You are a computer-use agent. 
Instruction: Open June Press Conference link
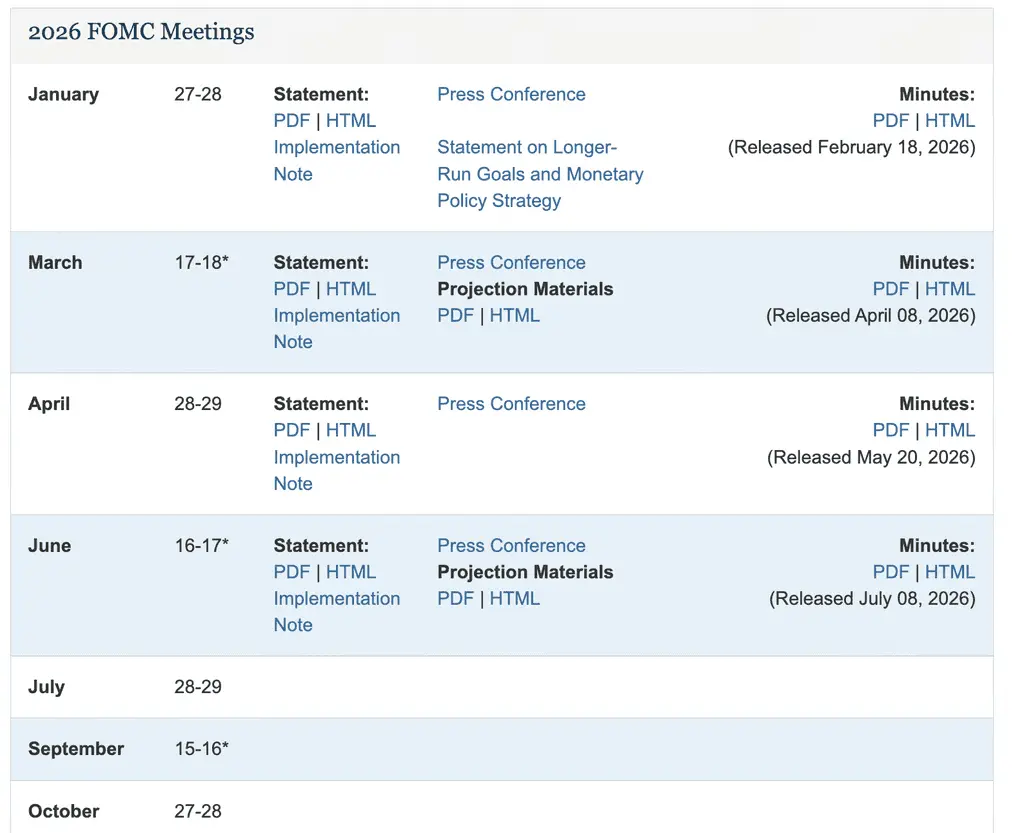click(x=511, y=545)
